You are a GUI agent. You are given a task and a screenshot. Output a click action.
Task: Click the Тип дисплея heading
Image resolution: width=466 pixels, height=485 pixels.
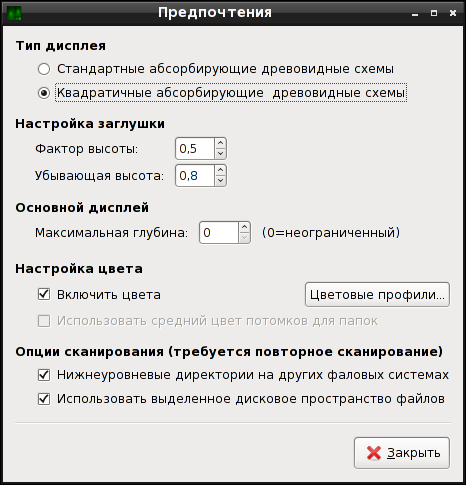[61, 46]
